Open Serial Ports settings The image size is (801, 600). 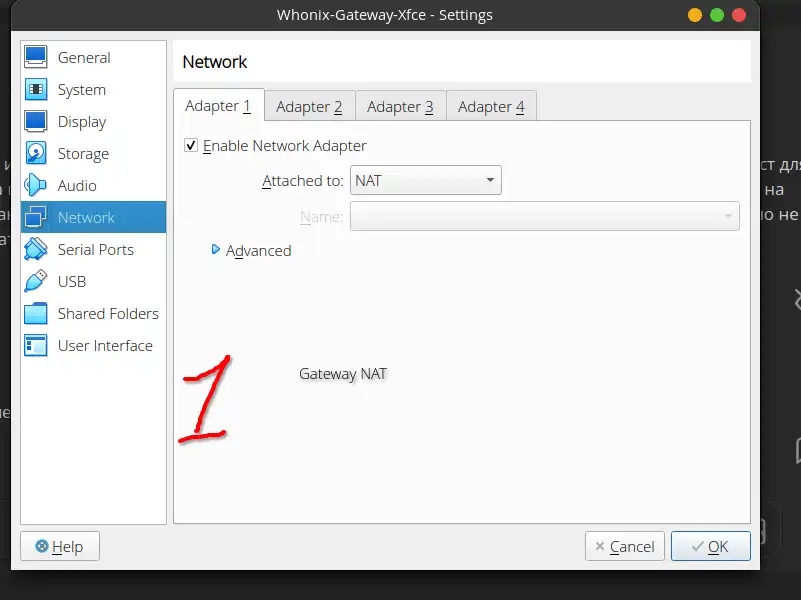click(x=93, y=249)
